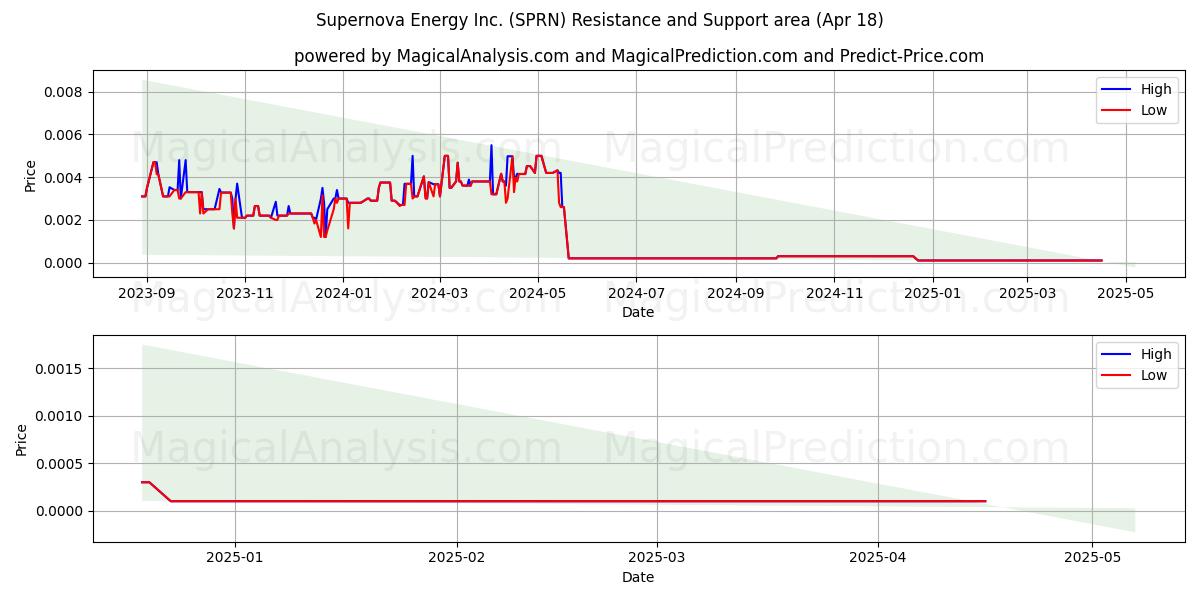Click the '2025-05' x-axis label in the bottom chart
The height and width of the screenshot is (600, 1200).
tap(1093, 558)
